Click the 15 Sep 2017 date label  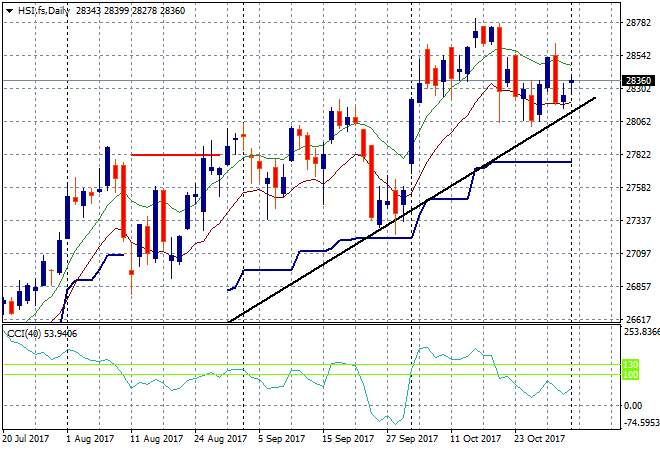click(x=348, y=439)
